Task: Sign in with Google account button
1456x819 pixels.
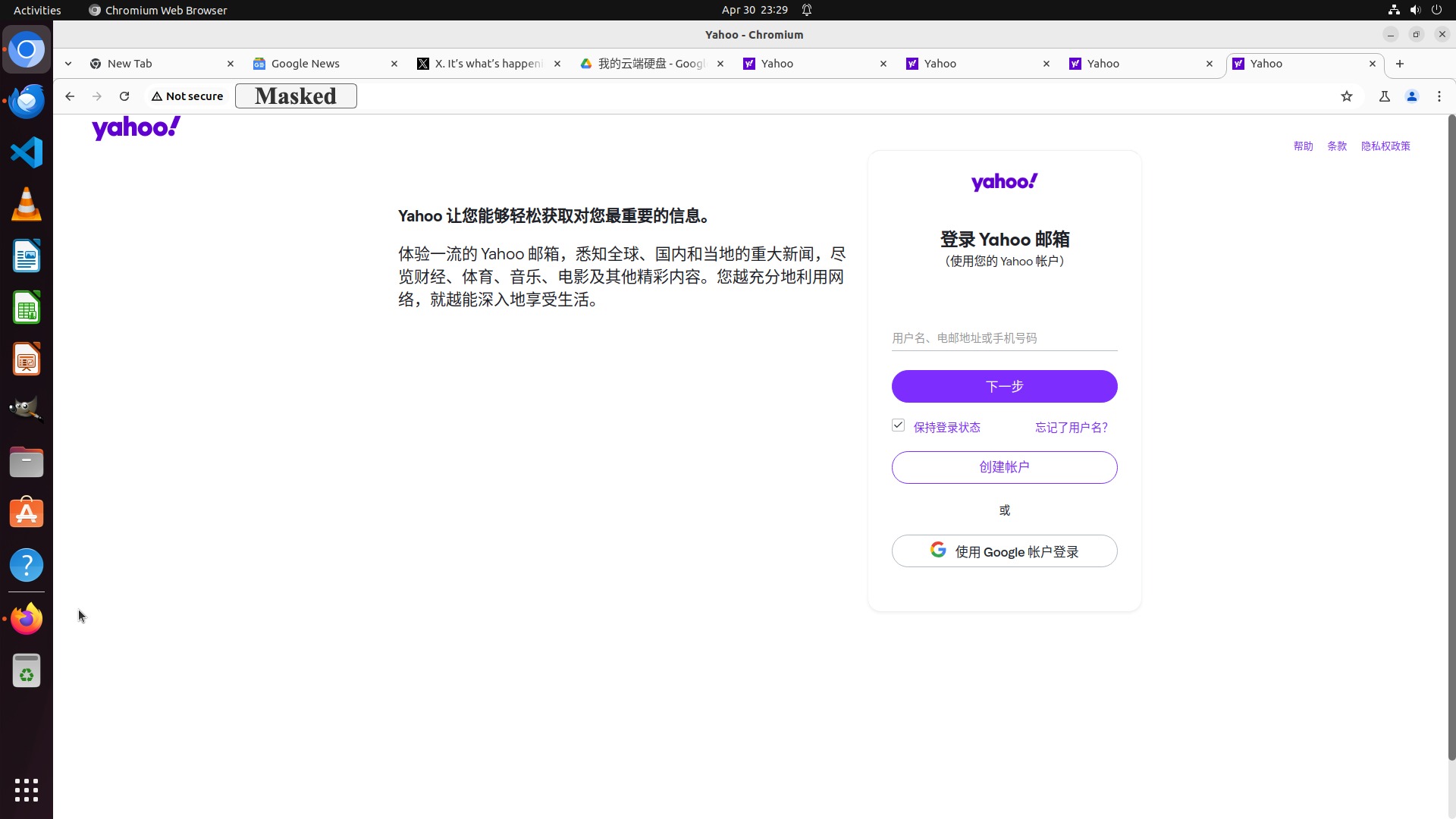Action: (1004, 551)
